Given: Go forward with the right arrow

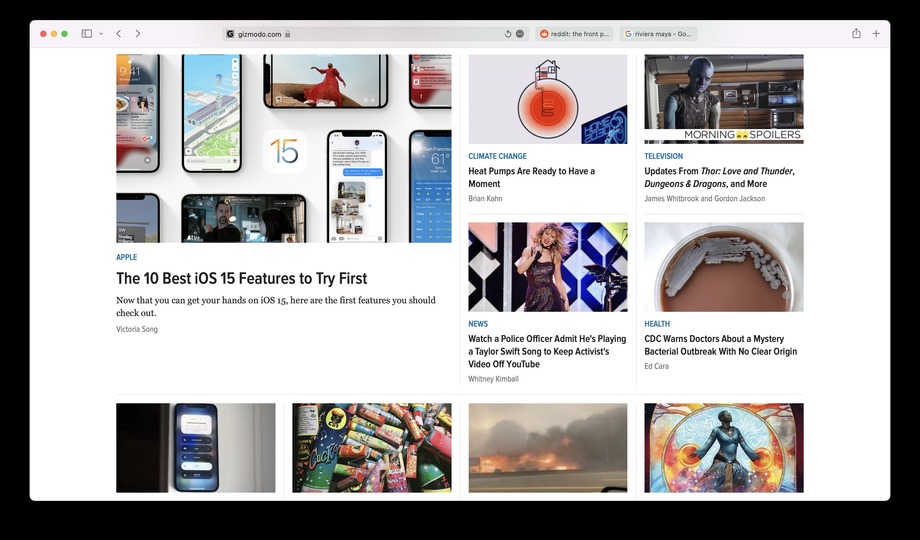Looking at the screenshot, I should pyautogui.click(x=138, y=34).
